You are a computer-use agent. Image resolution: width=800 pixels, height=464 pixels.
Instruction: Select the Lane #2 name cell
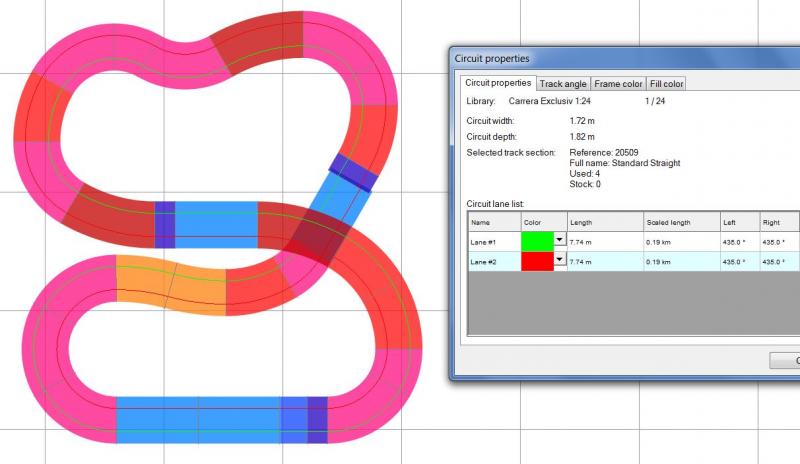(493, 260)
